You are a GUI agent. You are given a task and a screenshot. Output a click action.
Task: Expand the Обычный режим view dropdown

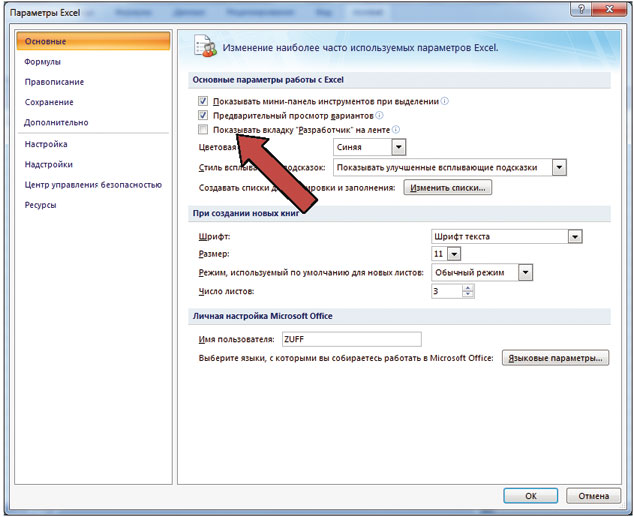click(x=525, y=272)
